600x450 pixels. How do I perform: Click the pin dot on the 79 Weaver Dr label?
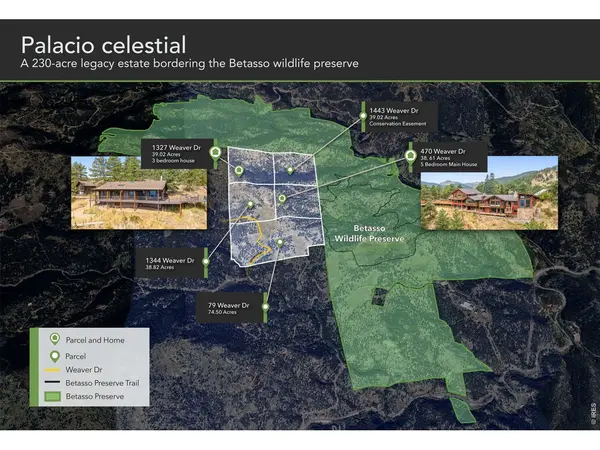[265, 307]
